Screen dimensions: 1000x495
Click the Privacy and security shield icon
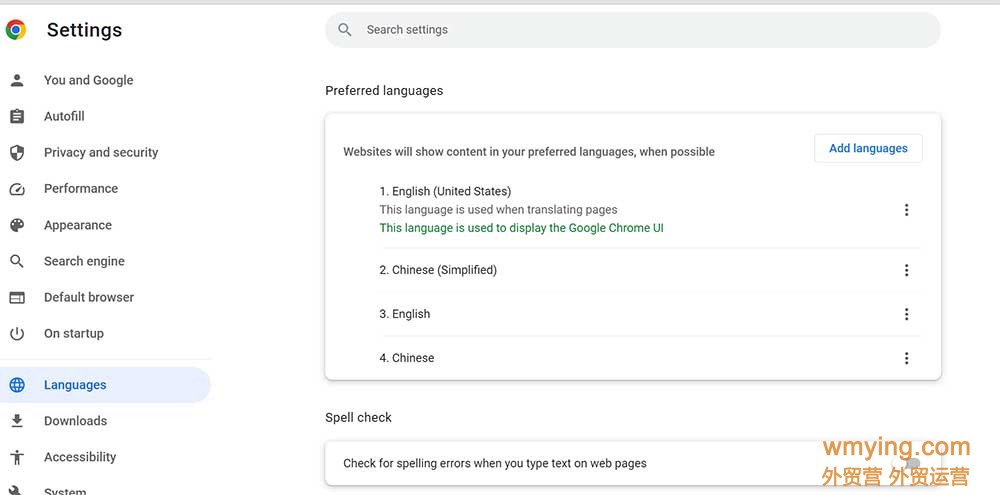17,152
